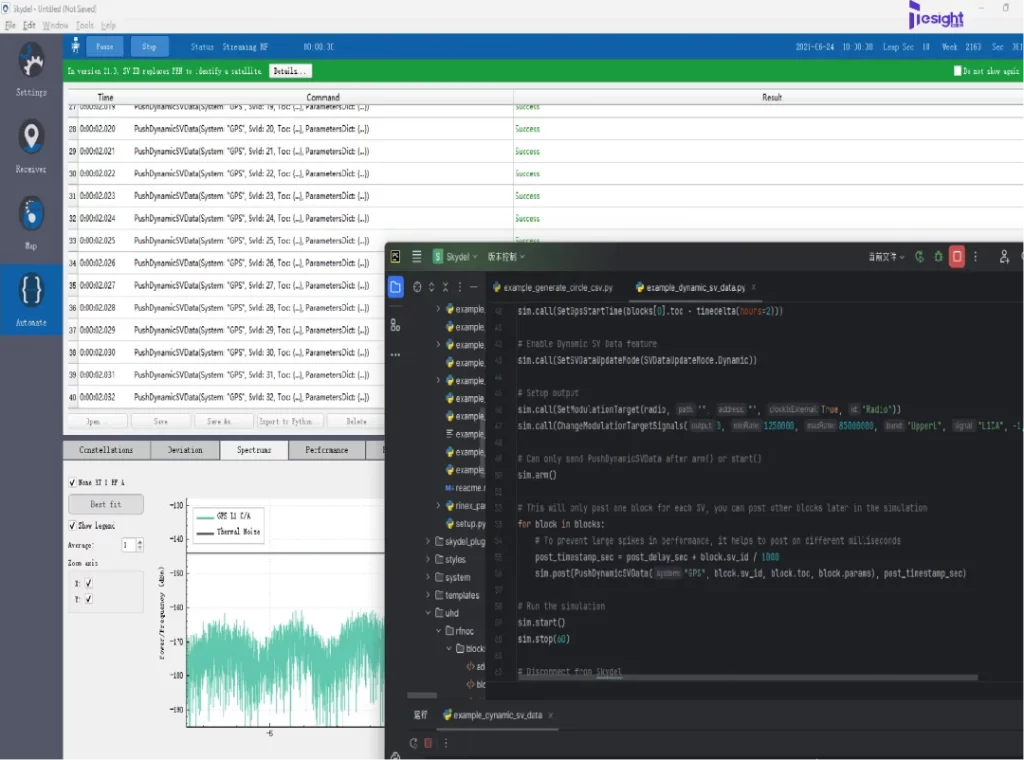This screenshot has width=1024, height=760.
Task: Switch to the Deviation tab
Action: click(x=185, y=450)
